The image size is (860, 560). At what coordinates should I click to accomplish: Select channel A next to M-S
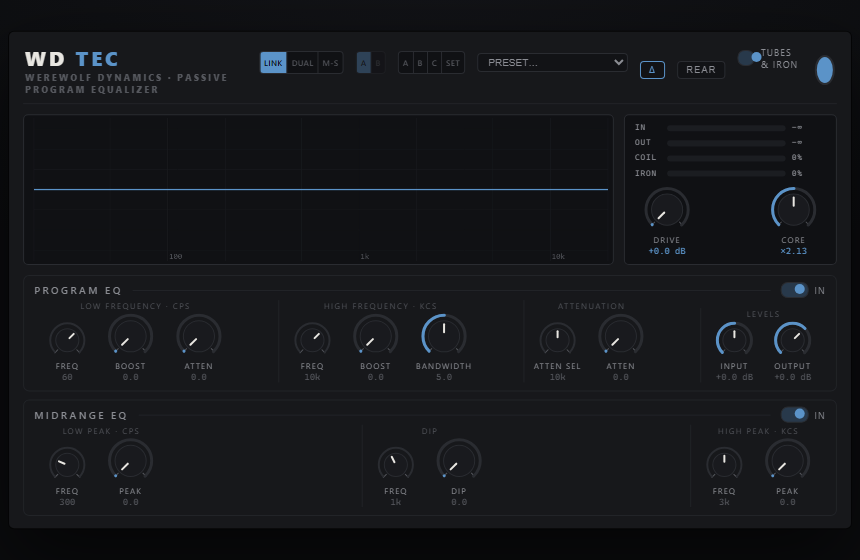coord(364,63)
